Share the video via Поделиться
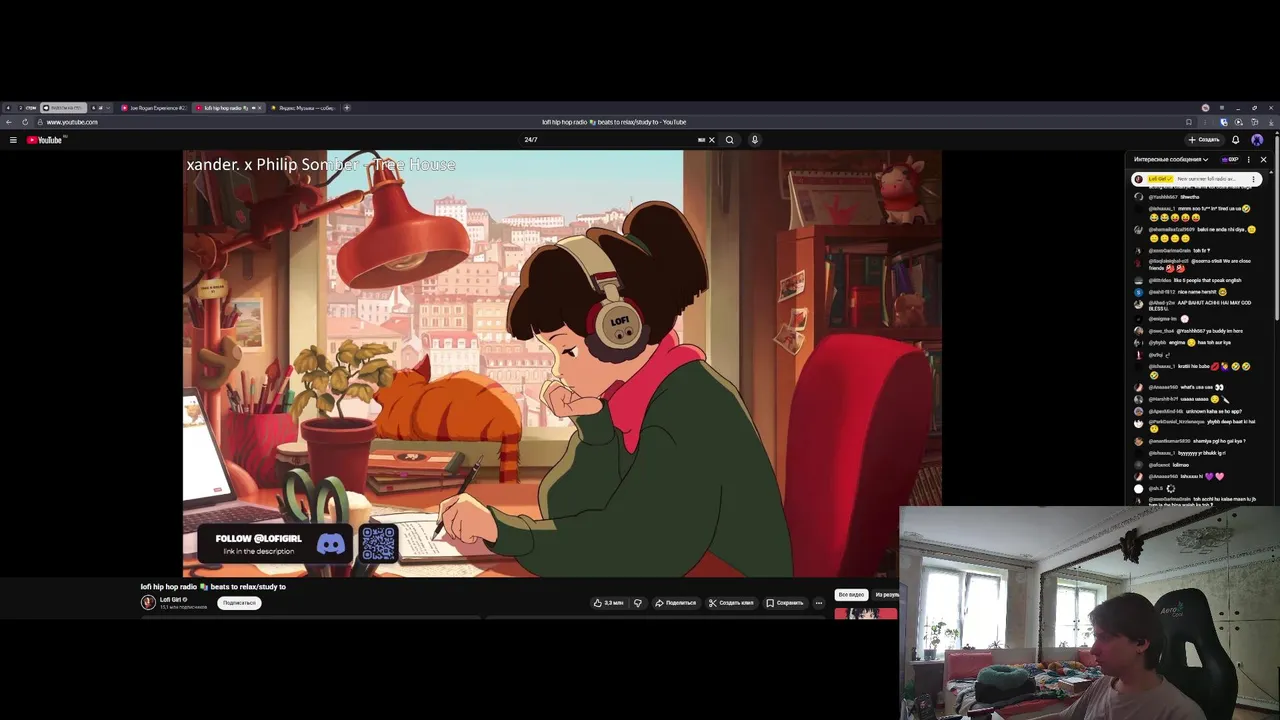The image size is (1280, 720). click(x=675, y=603)
